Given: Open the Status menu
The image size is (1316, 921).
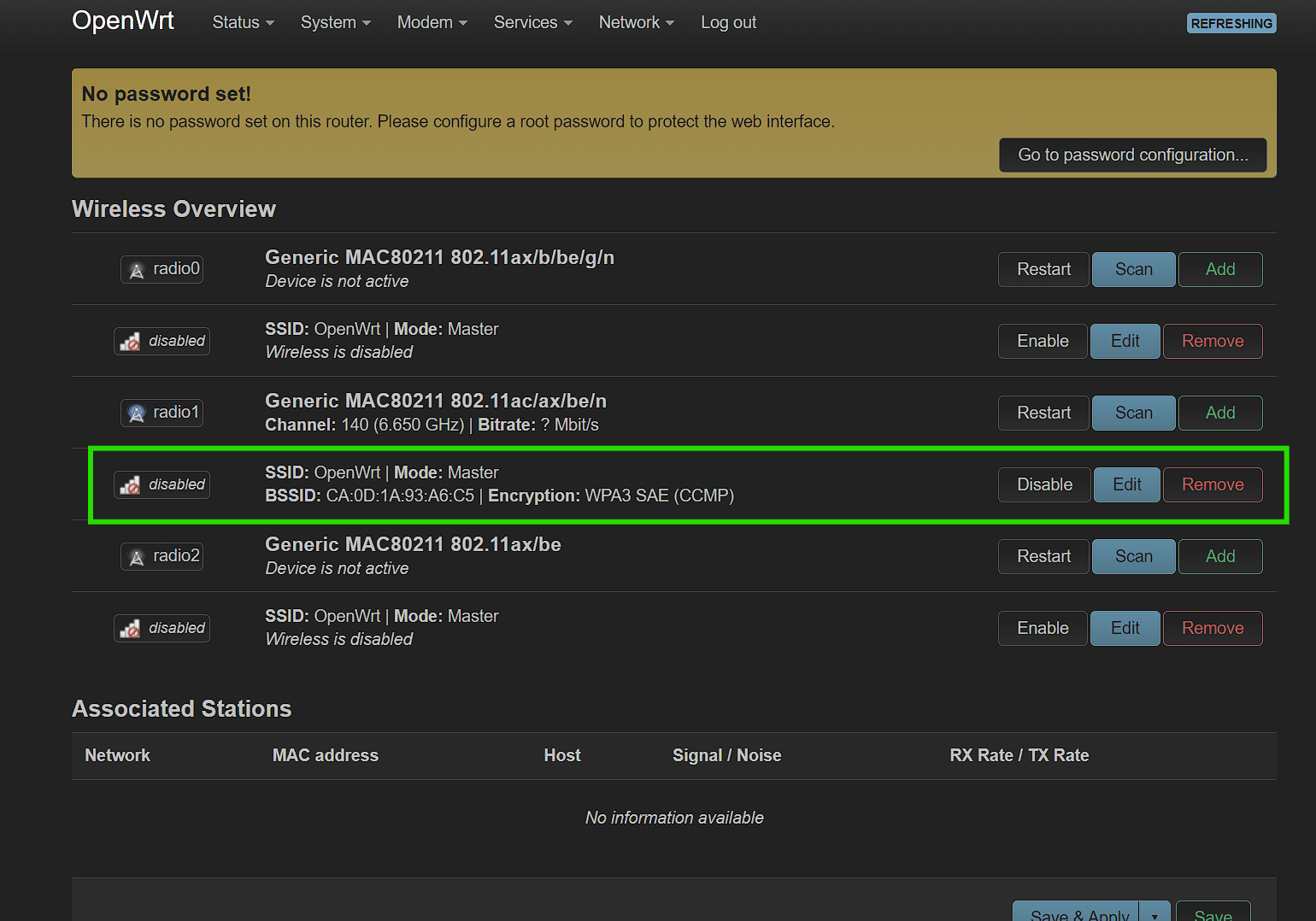Looking at the screenshot, I should click(243, 22).
